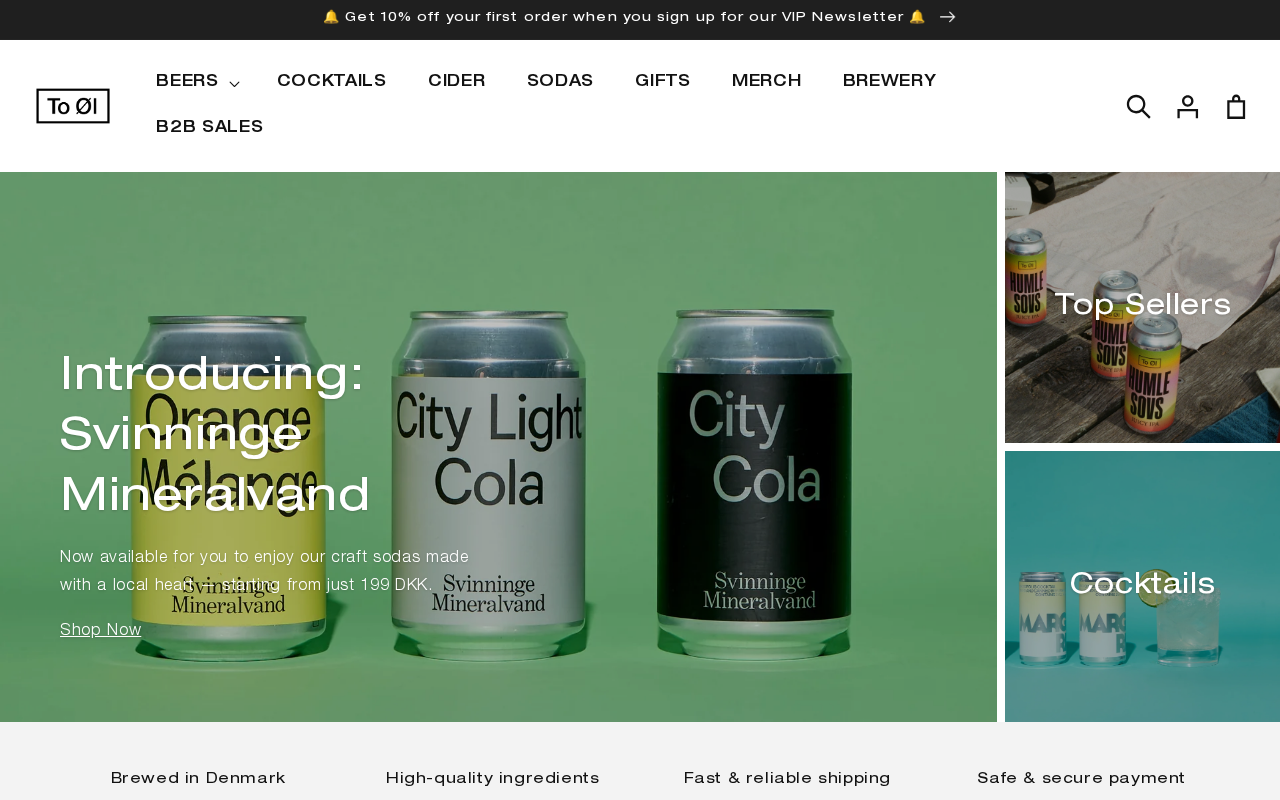Open the COCKTAILS menu item
The image size is (1280, 800).
click(x=331, y=81)
